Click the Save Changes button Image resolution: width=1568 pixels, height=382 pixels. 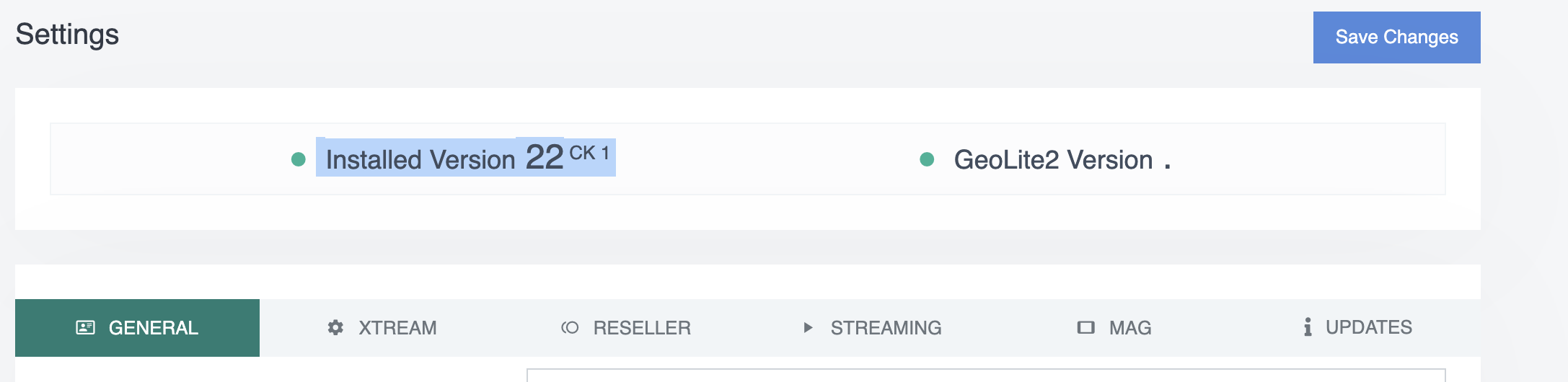tap(1397, 37)
